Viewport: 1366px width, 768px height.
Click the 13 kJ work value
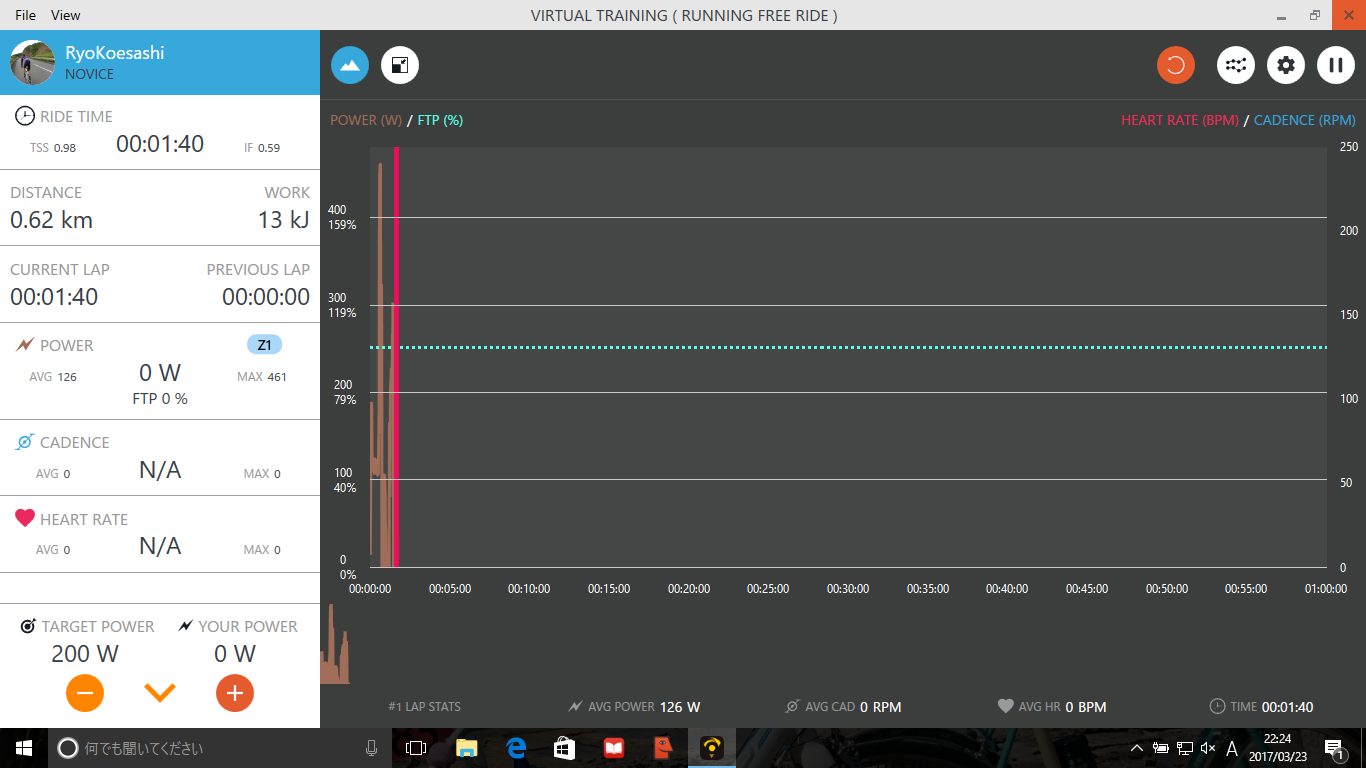coord(284,220)
